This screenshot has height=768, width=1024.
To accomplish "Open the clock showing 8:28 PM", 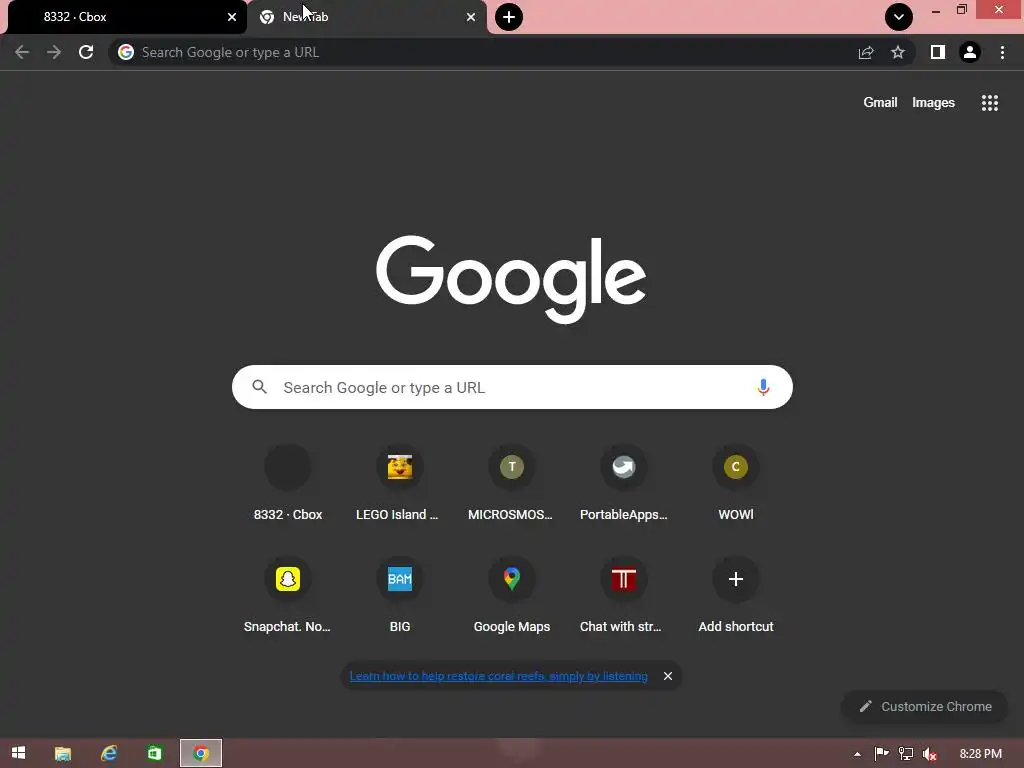I will [980, 754].
